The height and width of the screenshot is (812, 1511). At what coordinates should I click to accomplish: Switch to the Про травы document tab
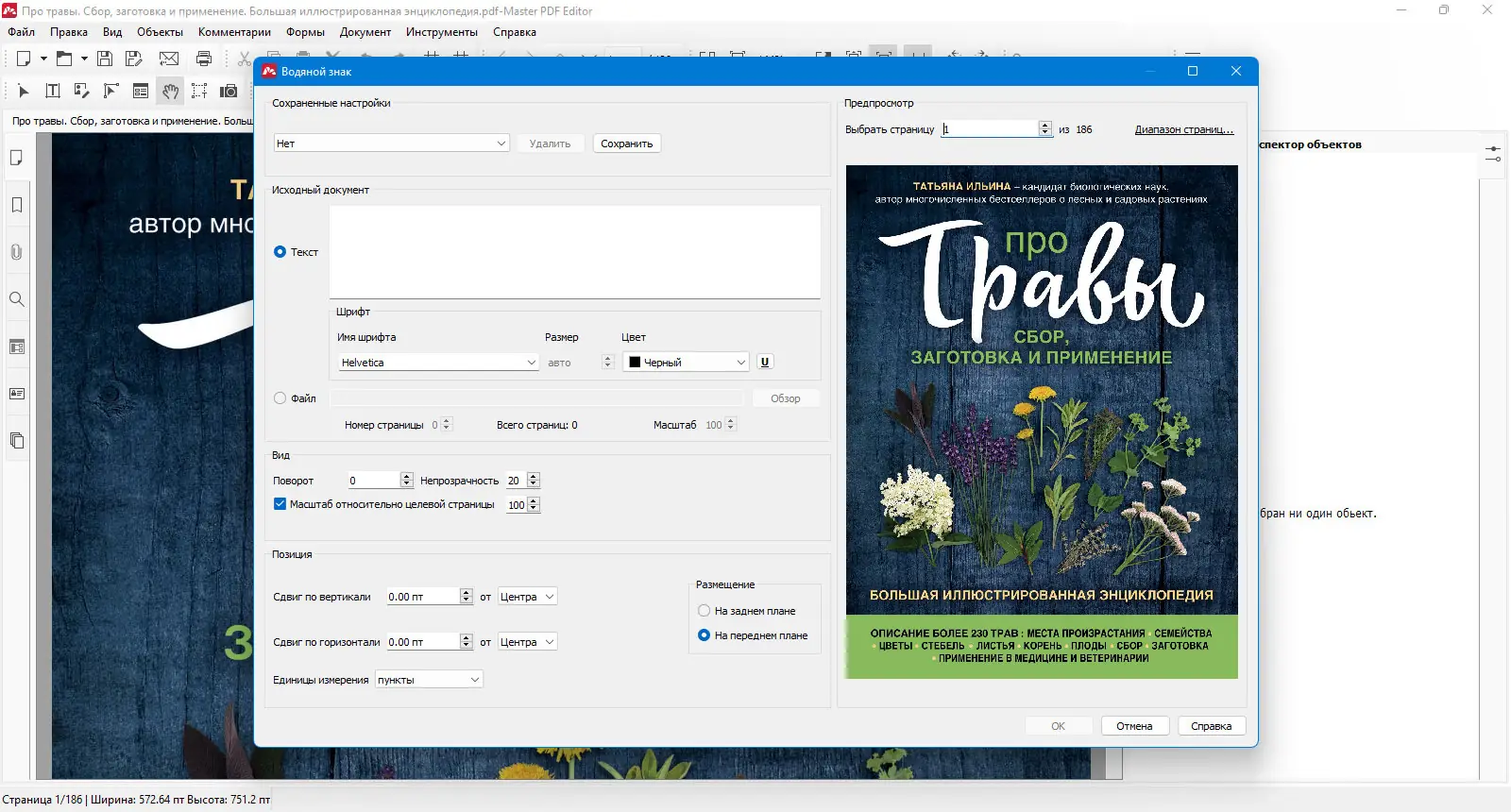131,121
